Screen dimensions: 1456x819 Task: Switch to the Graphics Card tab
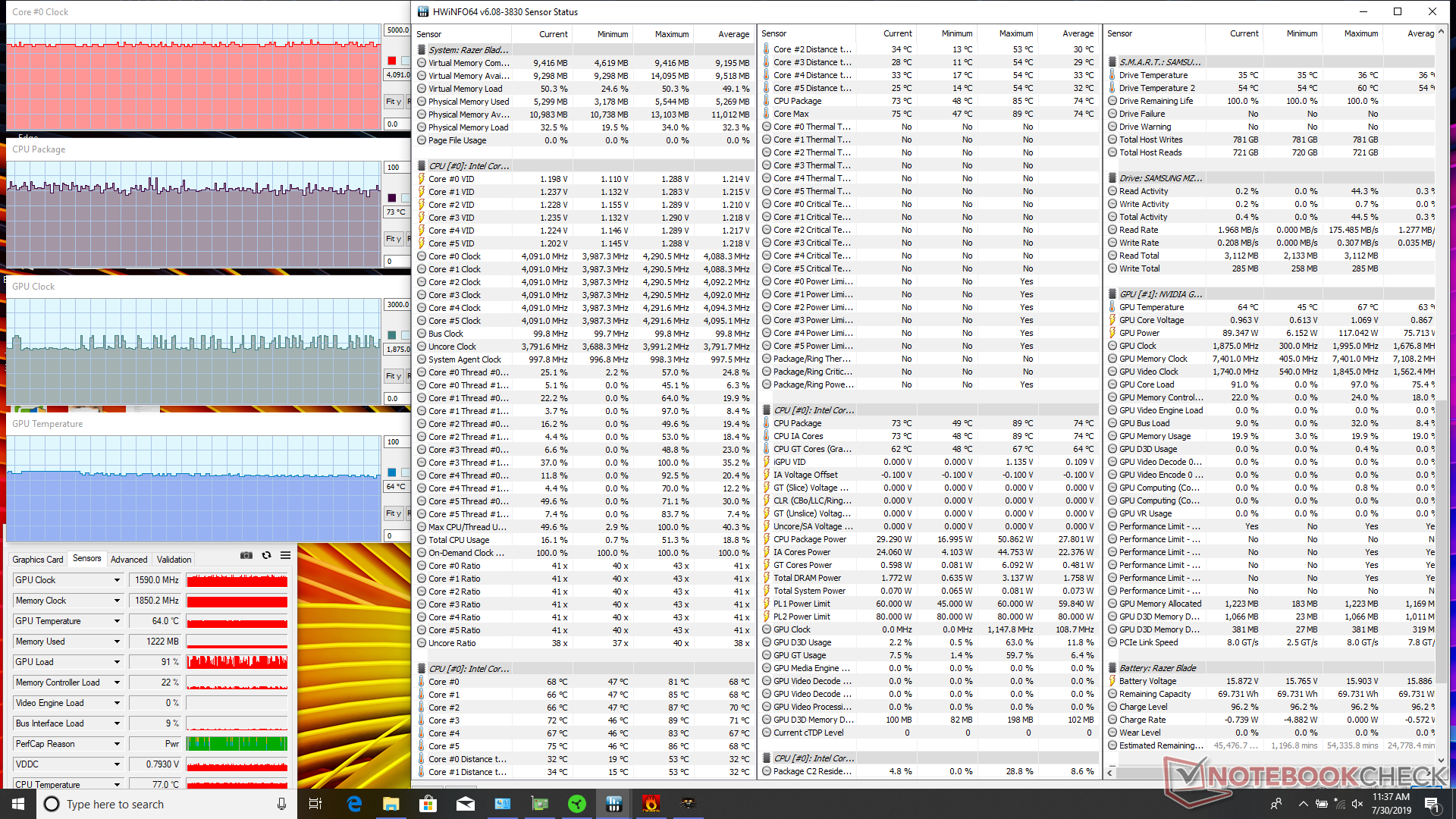coord(38,560)
